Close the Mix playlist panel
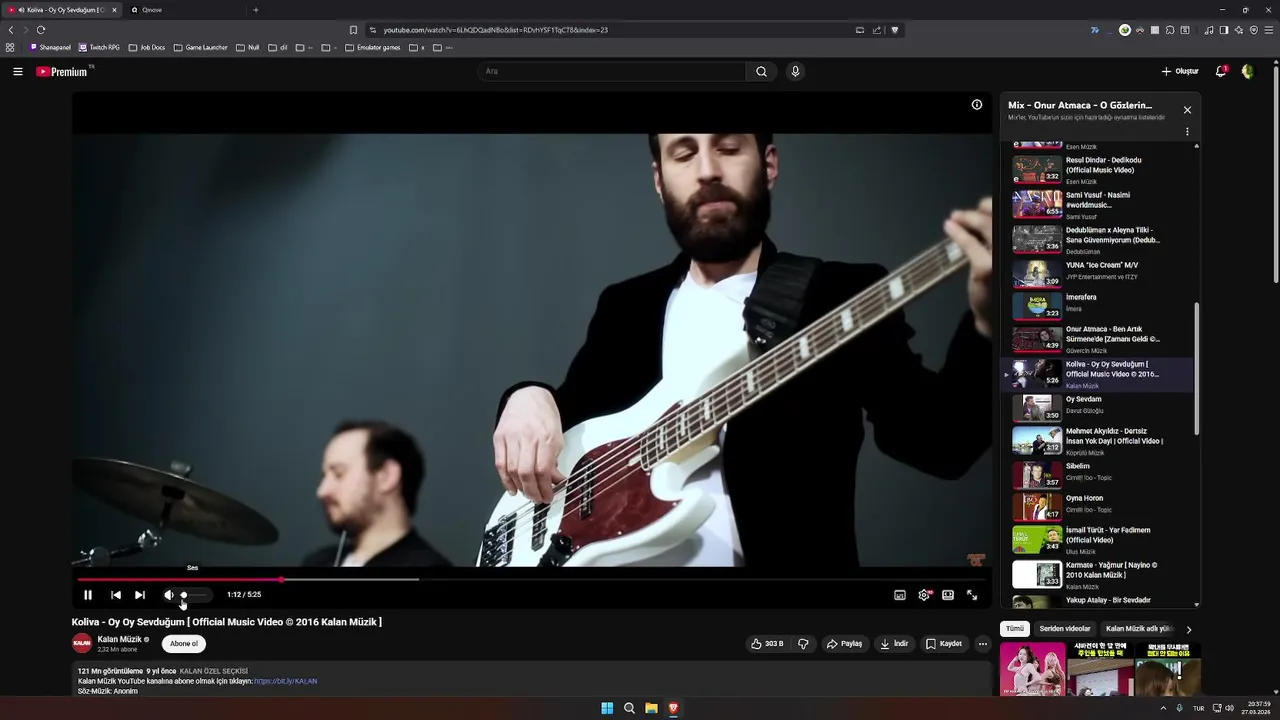 point(1187,110)
